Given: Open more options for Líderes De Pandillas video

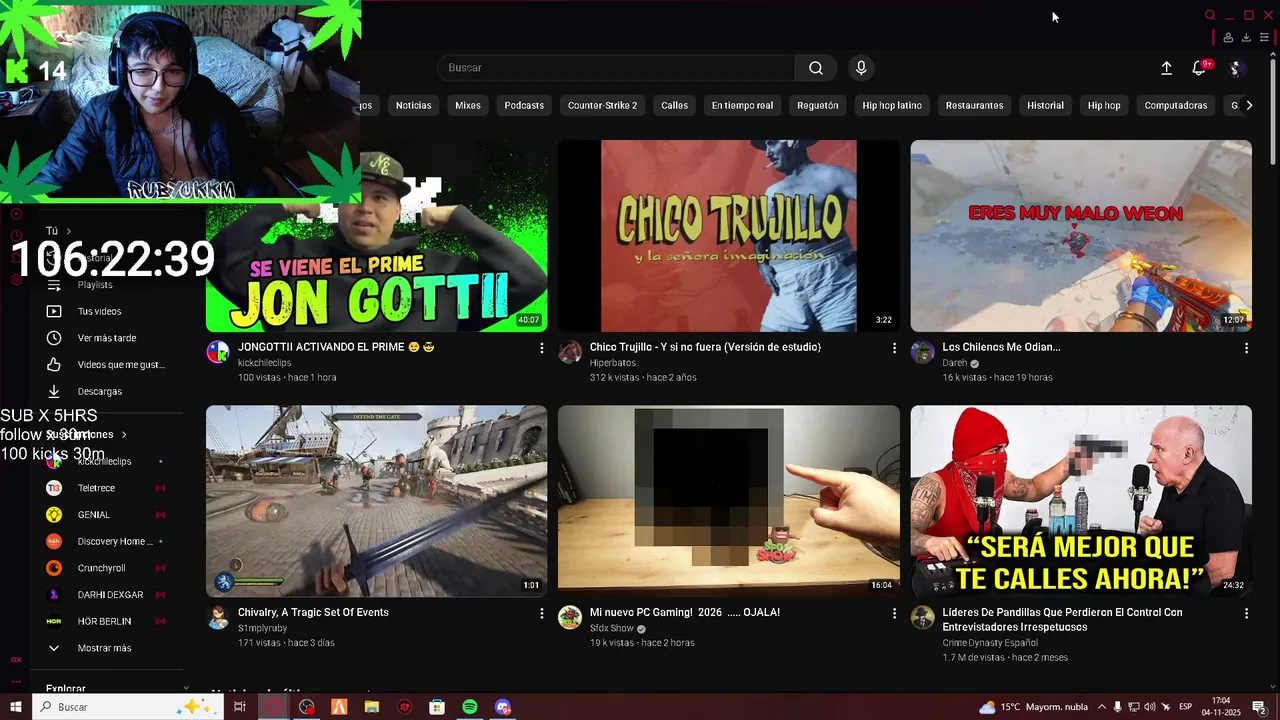Looking at the screenshot, I should pyautogui.click(x=1246, y=613).
